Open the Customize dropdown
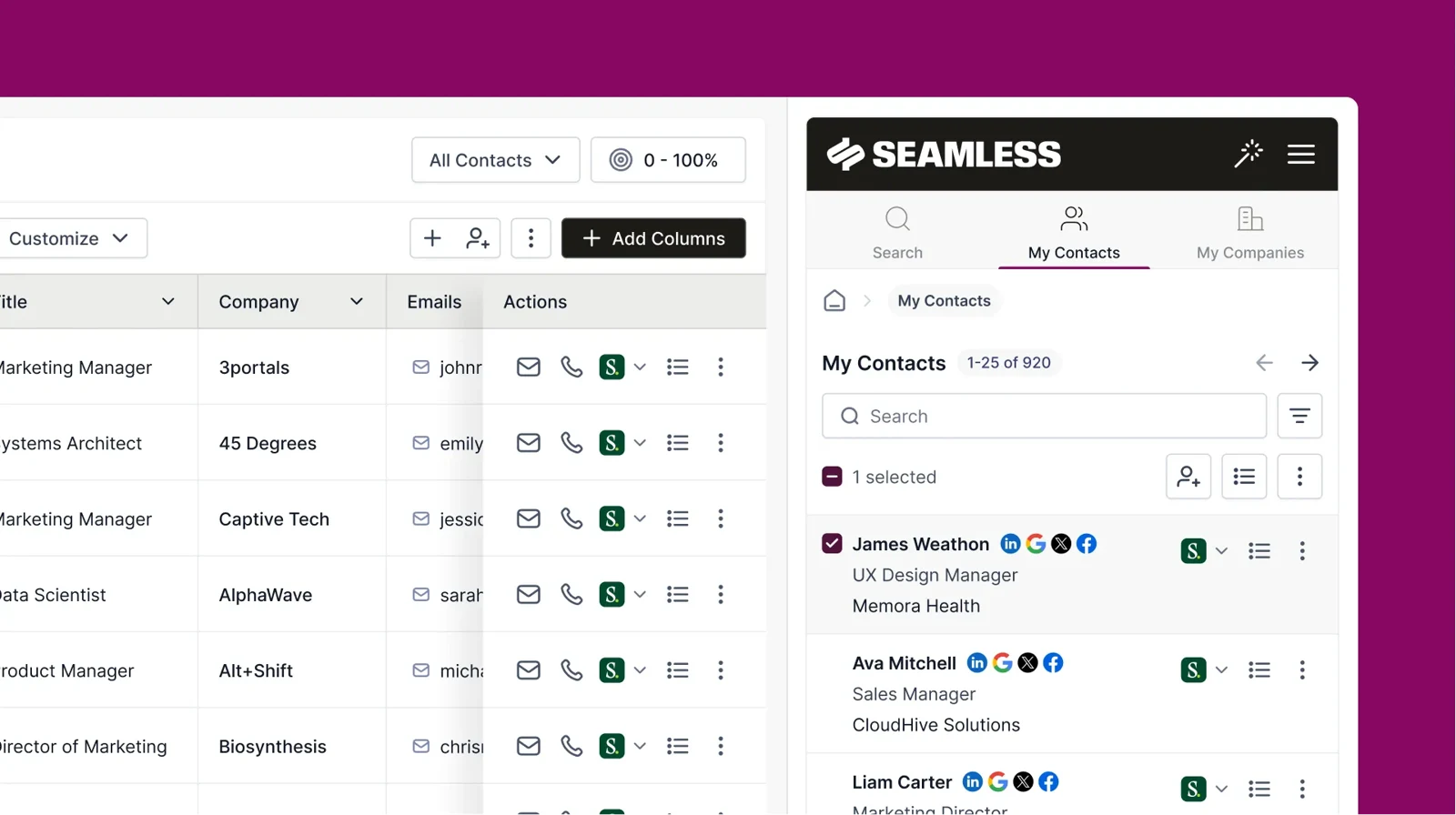Image resolution: width=1456 pixels, height=815 pixels. point(71,238)
